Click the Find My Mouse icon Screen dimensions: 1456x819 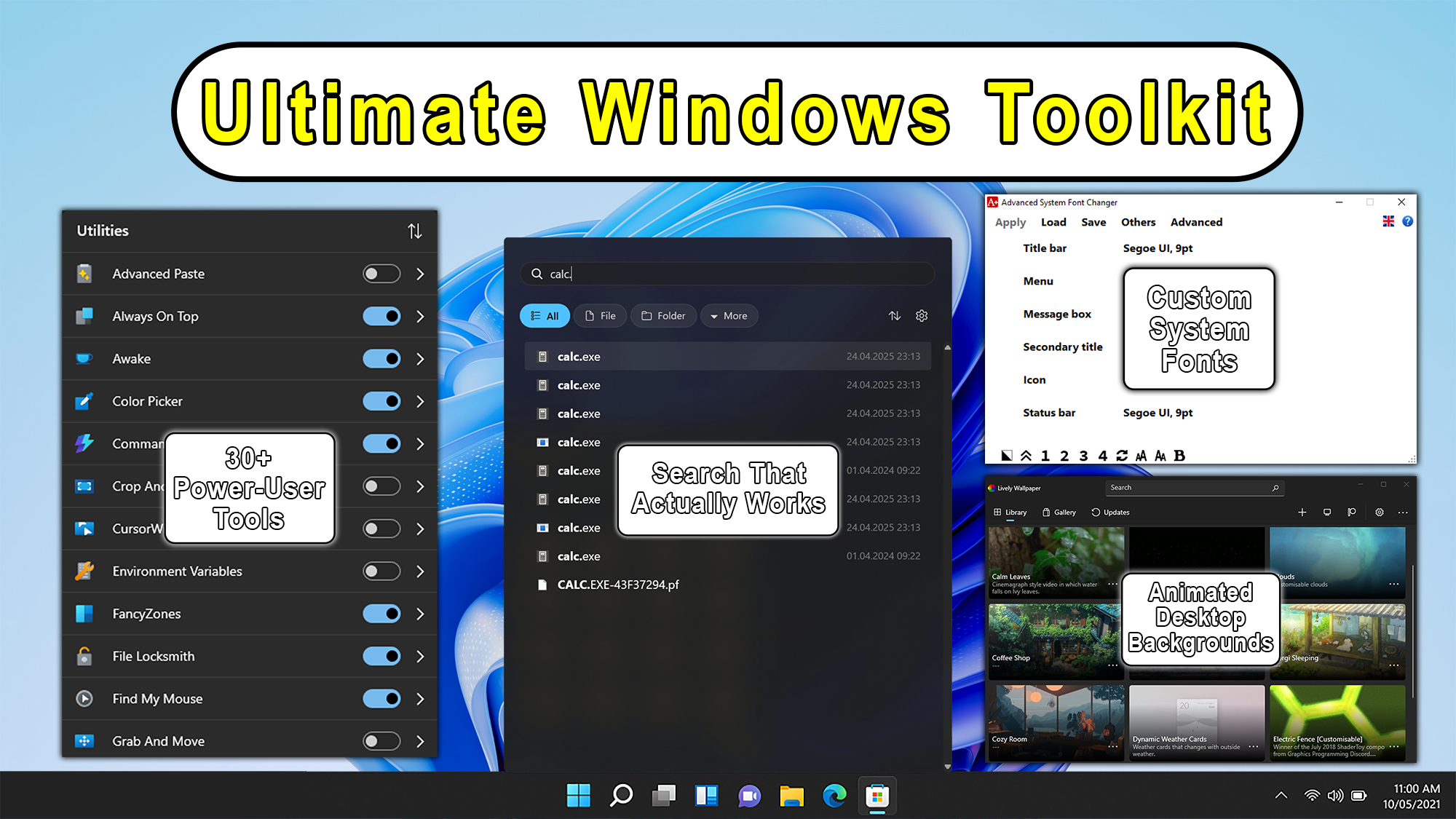click(x=84, y=699)
